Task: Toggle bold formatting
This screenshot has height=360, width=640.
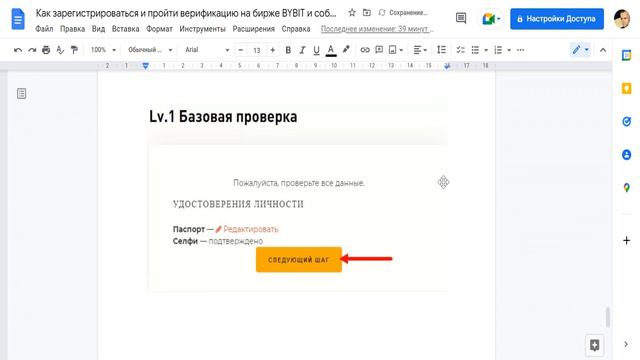Action: 288,50
